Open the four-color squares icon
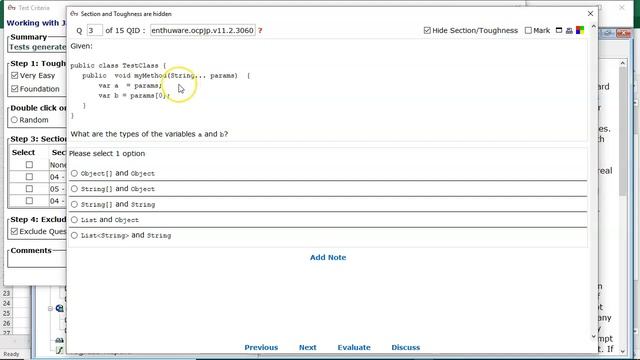This screenshot has height=360, width=640. pos(580,30)
